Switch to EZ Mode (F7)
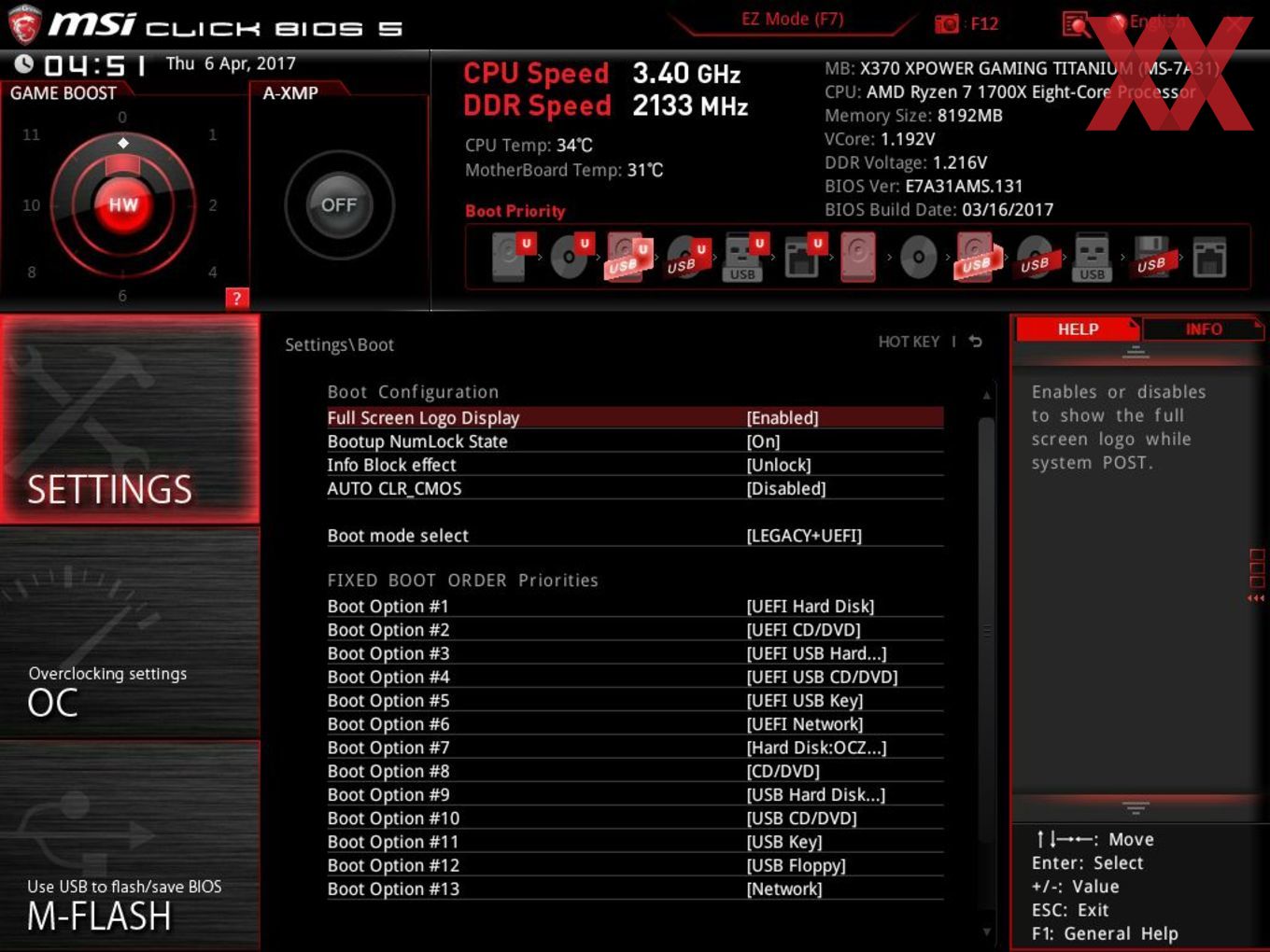 (792, 20)
